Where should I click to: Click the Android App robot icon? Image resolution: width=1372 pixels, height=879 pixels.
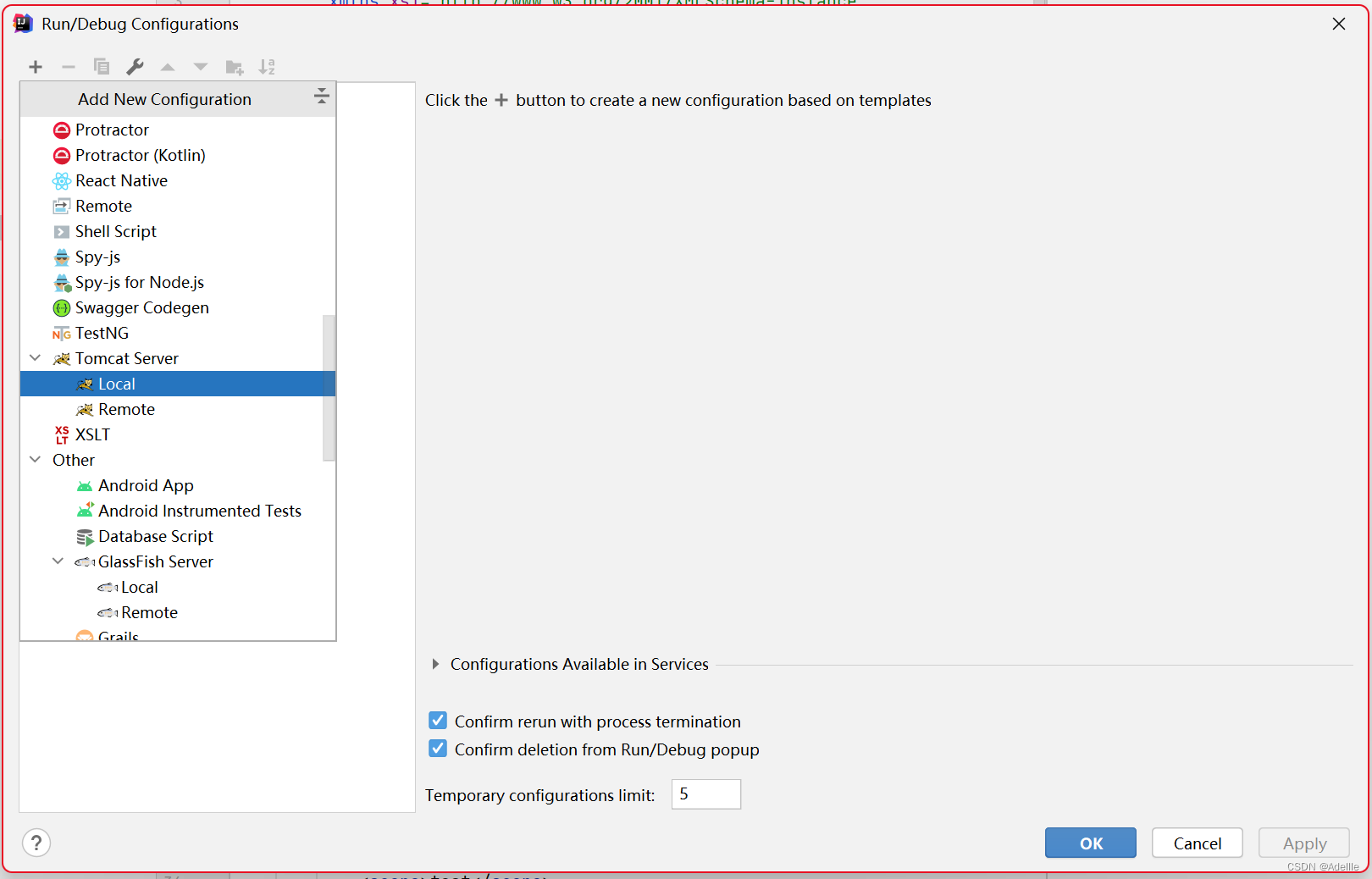pyautogui.click(x=85, y=486)
